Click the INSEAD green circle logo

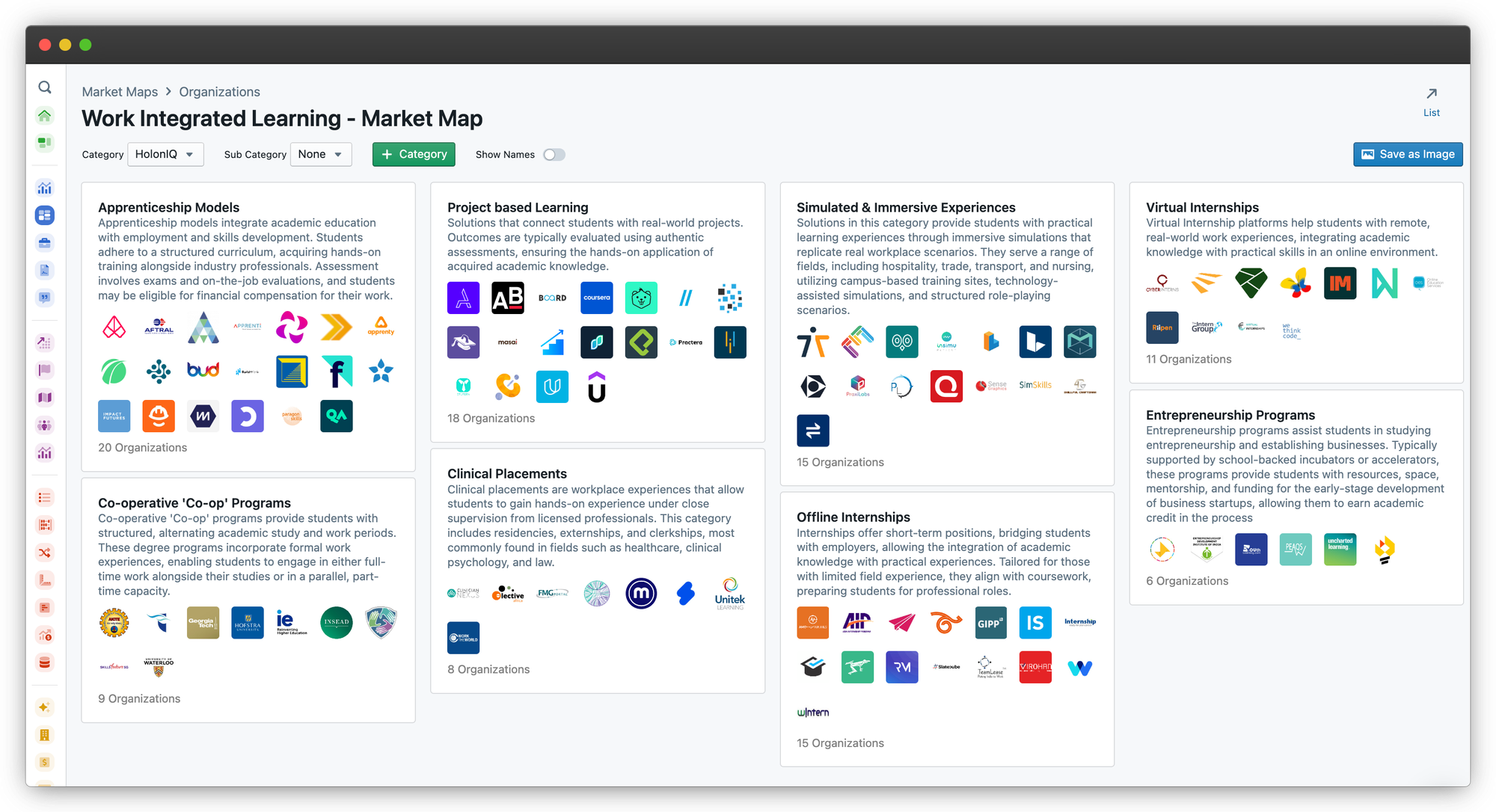[336, 622]
